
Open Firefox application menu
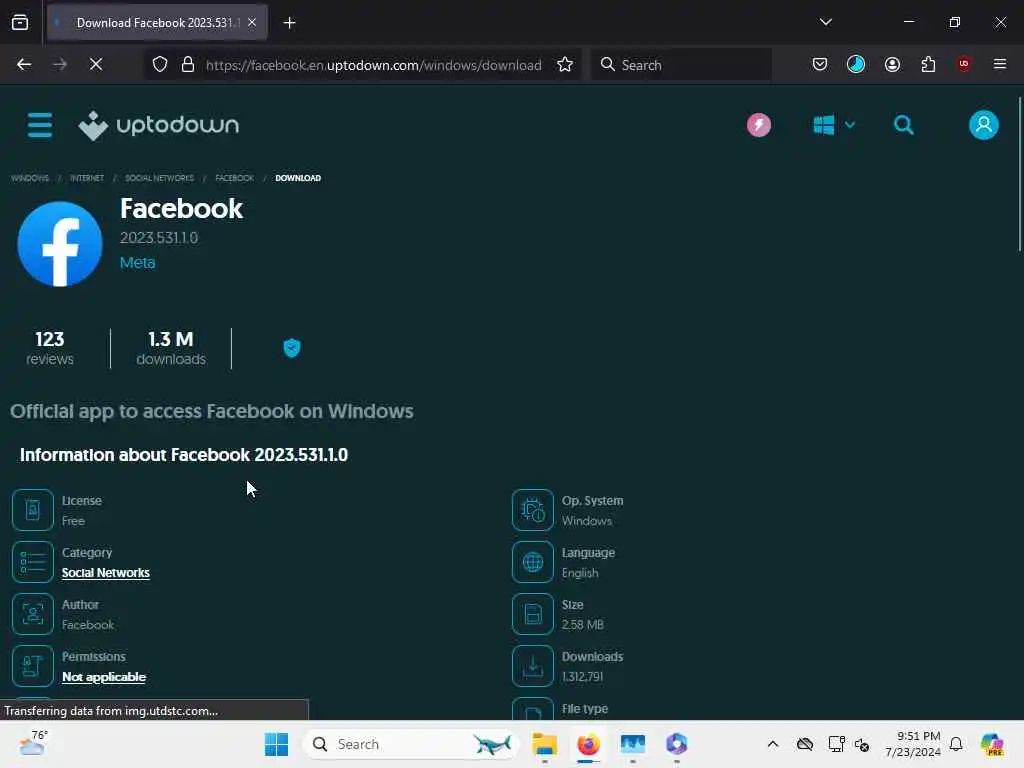click(1000, 64)
